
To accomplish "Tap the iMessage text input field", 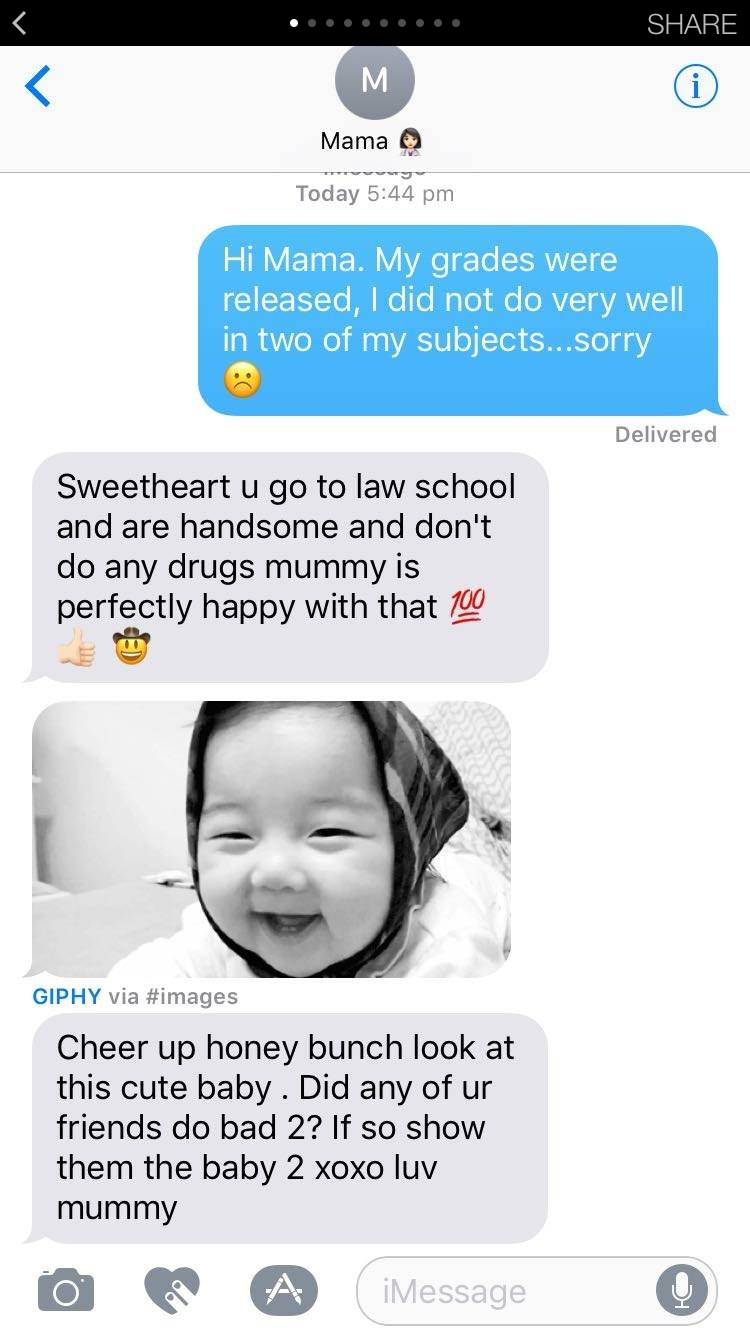I will pyautogui.click(x=536, y=1290).
